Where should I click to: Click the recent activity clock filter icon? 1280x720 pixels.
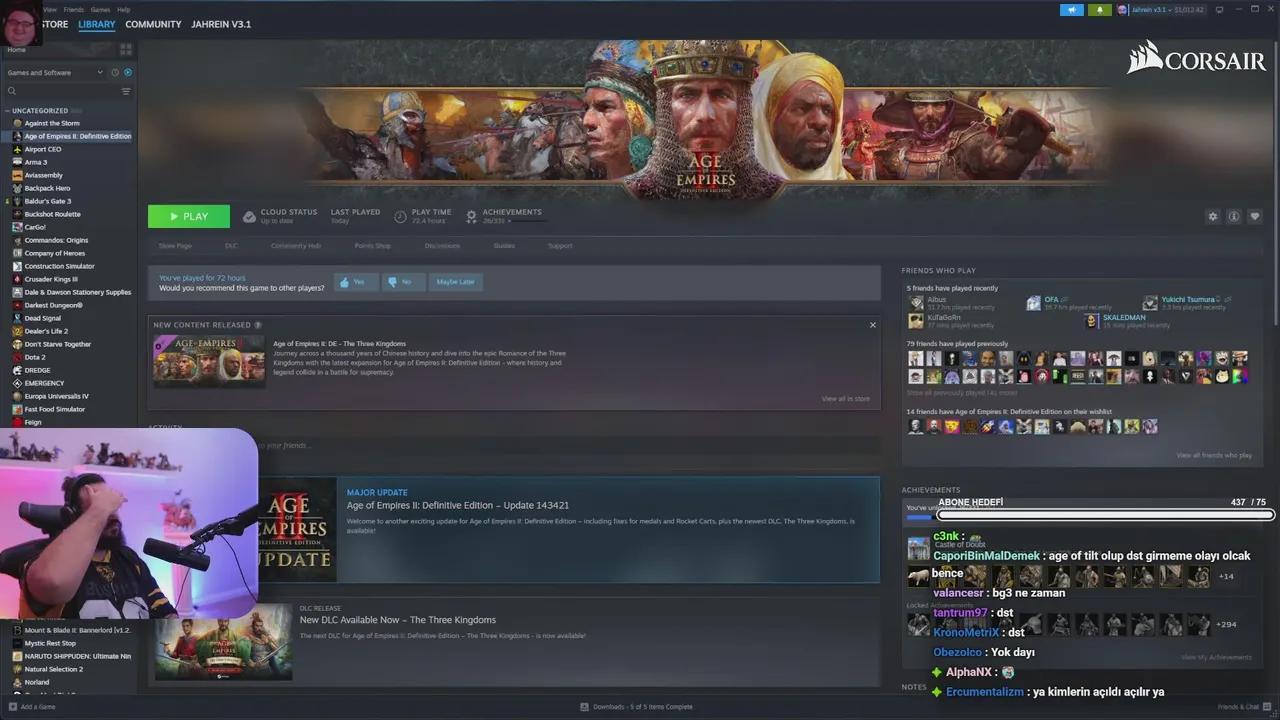click(115, 72)
